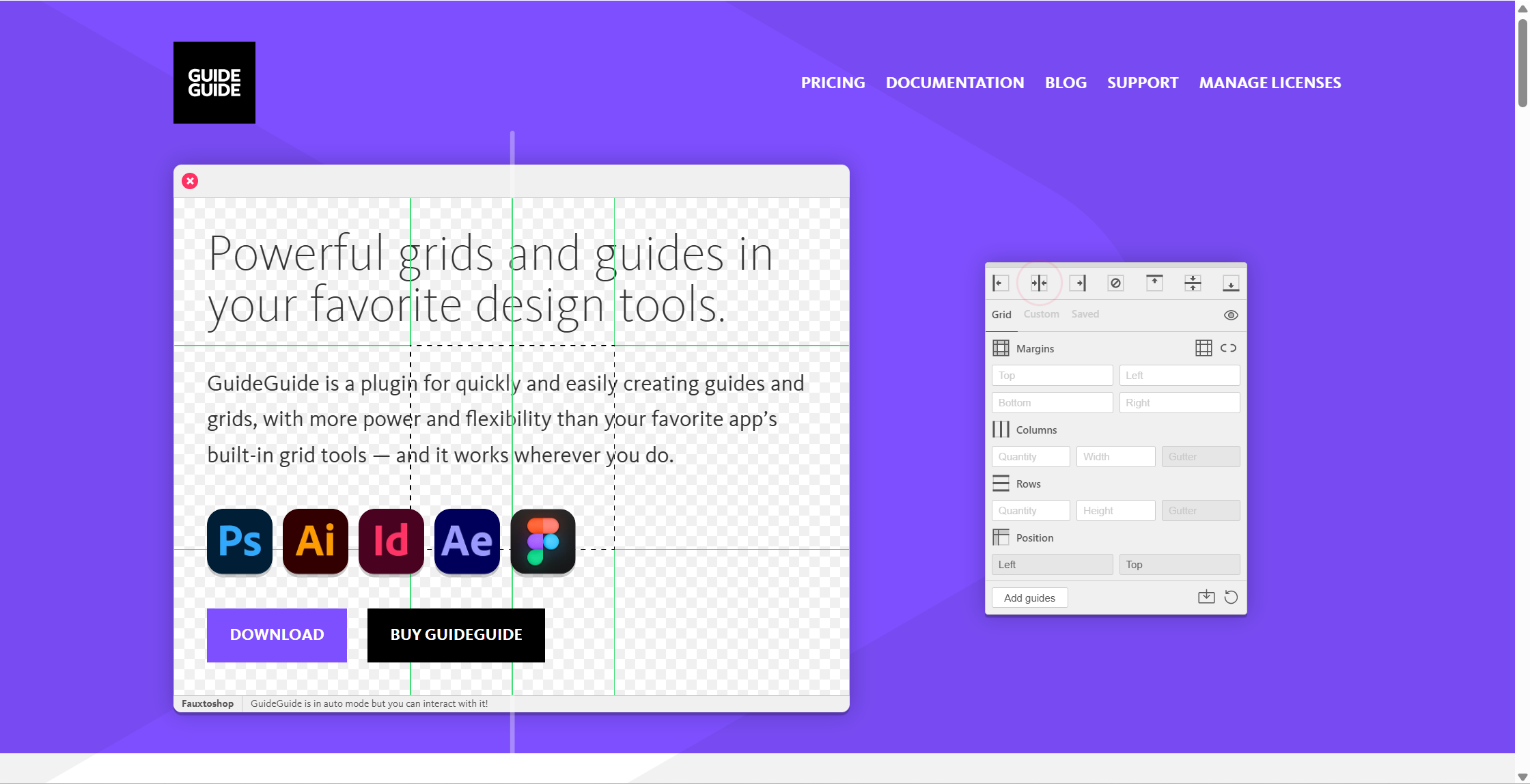Viewport: 1530px width, 784px height.
Task: Add a guide to the left edge
Action: [1001, 283]
